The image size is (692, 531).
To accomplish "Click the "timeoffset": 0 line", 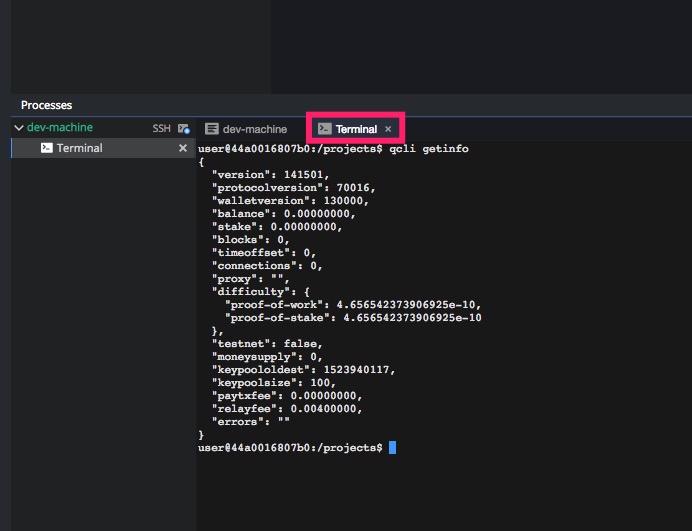I will click(264, 252).
